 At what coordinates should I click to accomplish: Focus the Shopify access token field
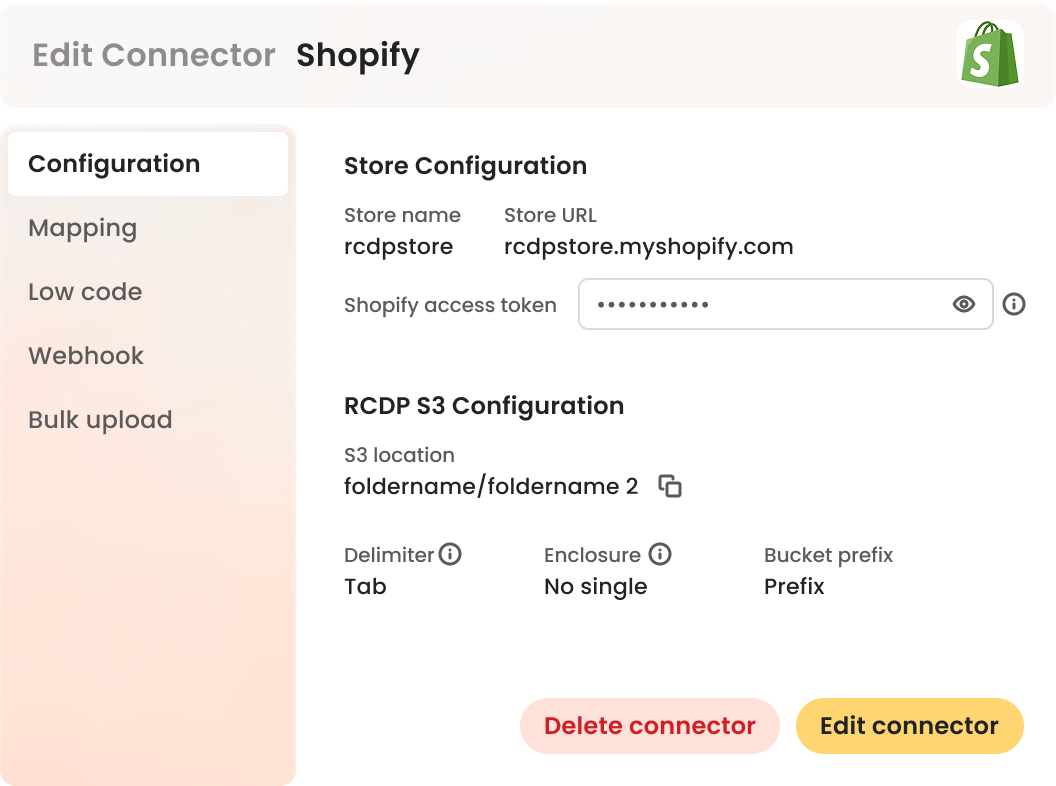760,304
